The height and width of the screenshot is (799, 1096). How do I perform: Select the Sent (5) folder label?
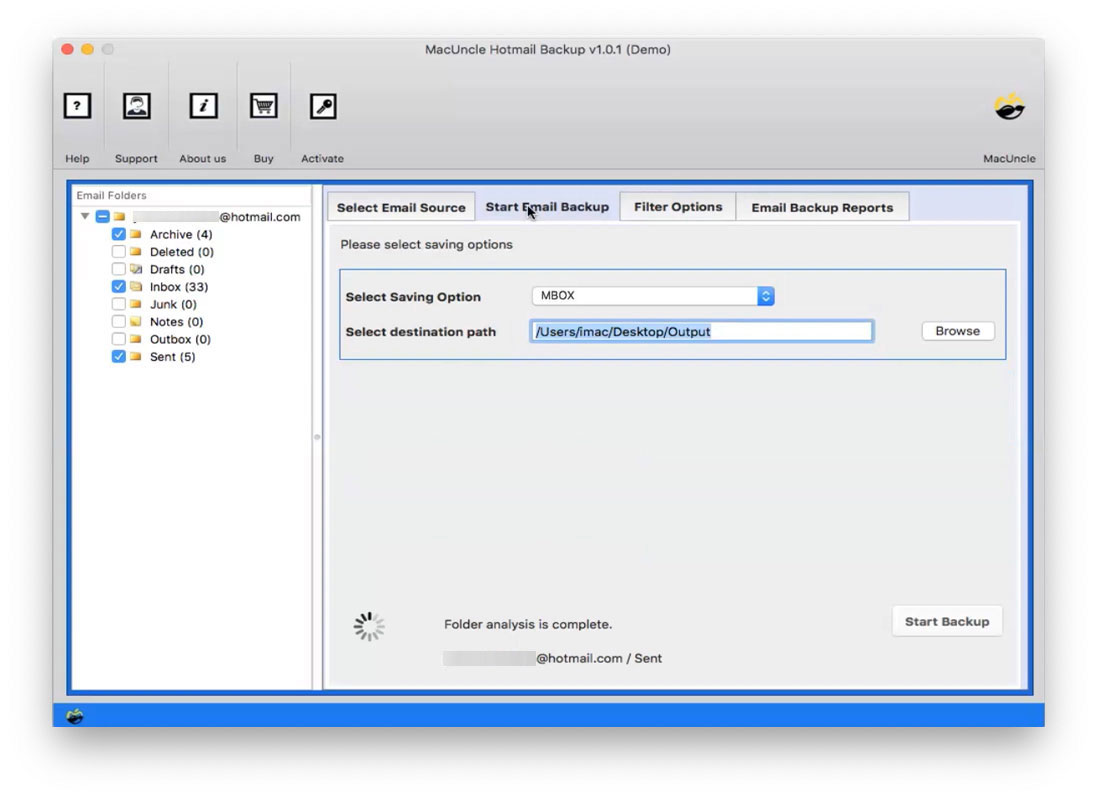[x=173, y=357]
